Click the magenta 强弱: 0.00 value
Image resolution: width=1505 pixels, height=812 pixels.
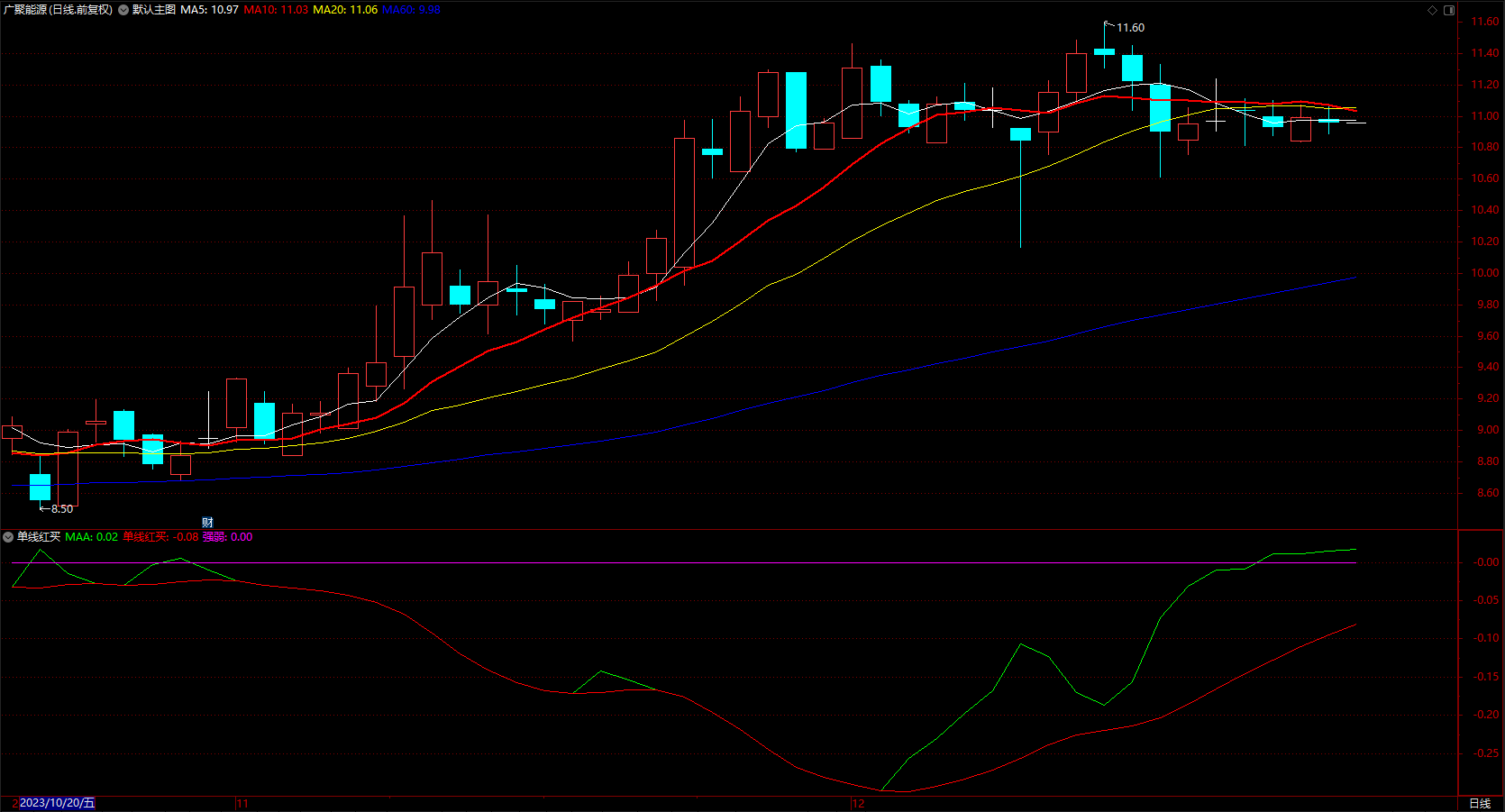click(x=227, y=537)
